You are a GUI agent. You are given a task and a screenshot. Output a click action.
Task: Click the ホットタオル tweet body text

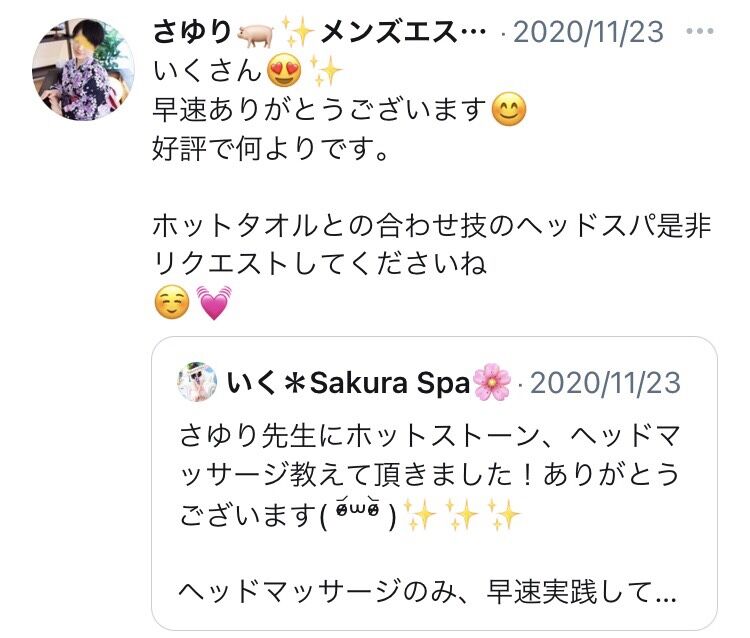[432, 244]
